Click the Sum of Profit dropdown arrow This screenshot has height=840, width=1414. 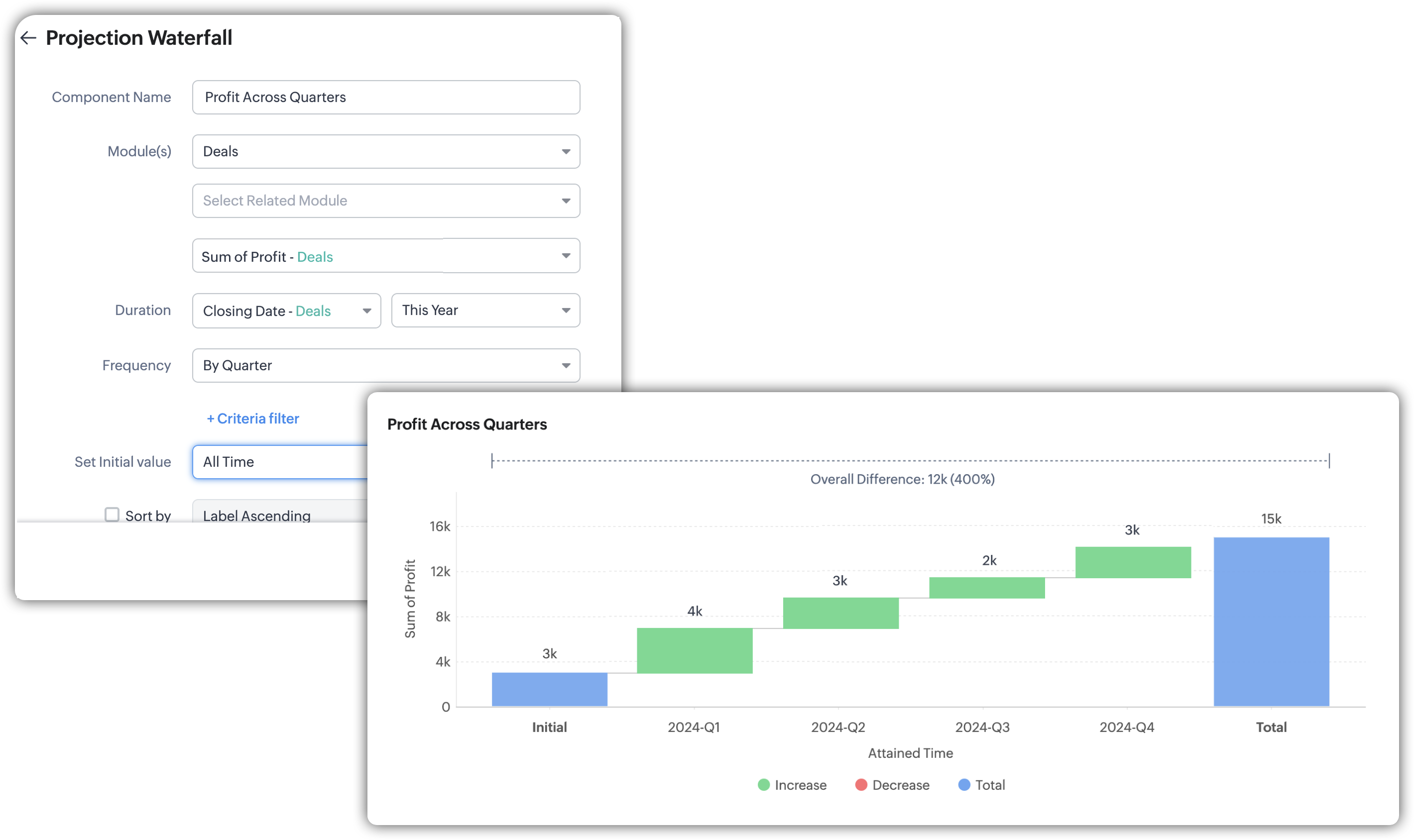point(565,256)
